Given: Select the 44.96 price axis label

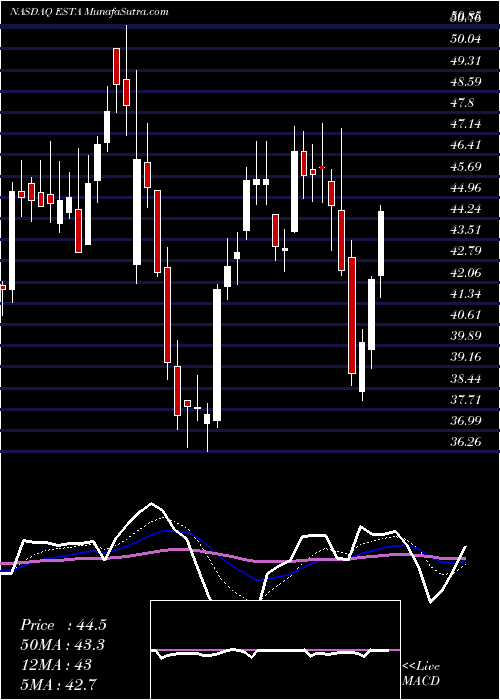Looking at the screenshot, I should pyautogui.click(x=466, y=188).
